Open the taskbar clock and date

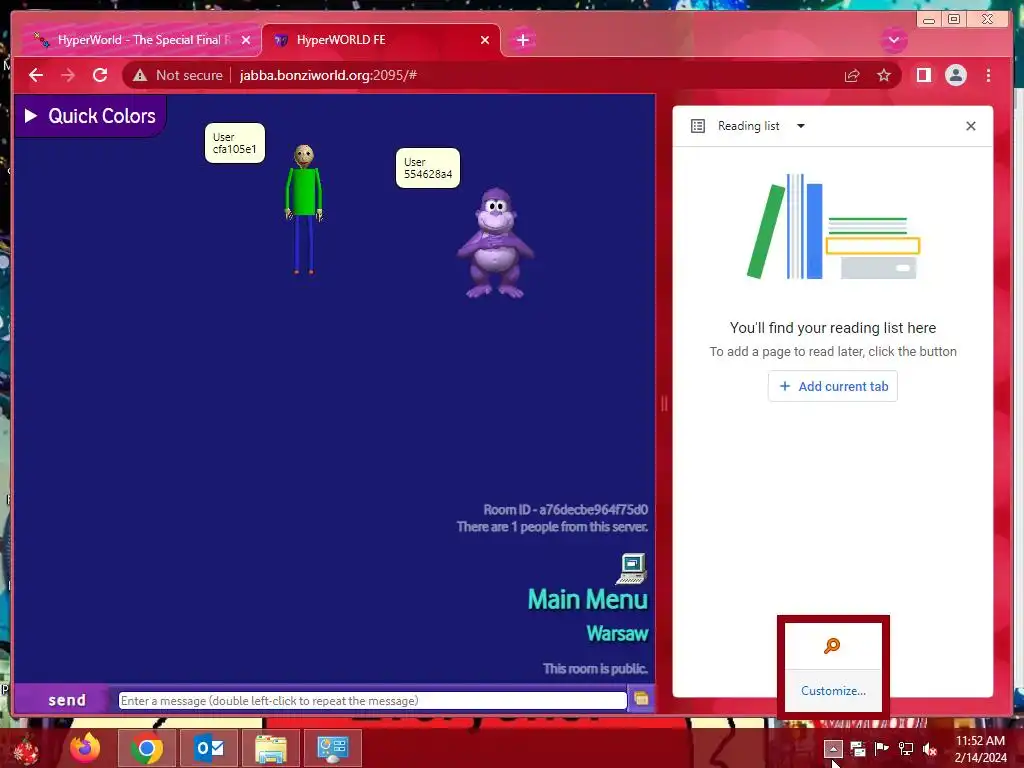pyautogui.click(x=980, y=748)
